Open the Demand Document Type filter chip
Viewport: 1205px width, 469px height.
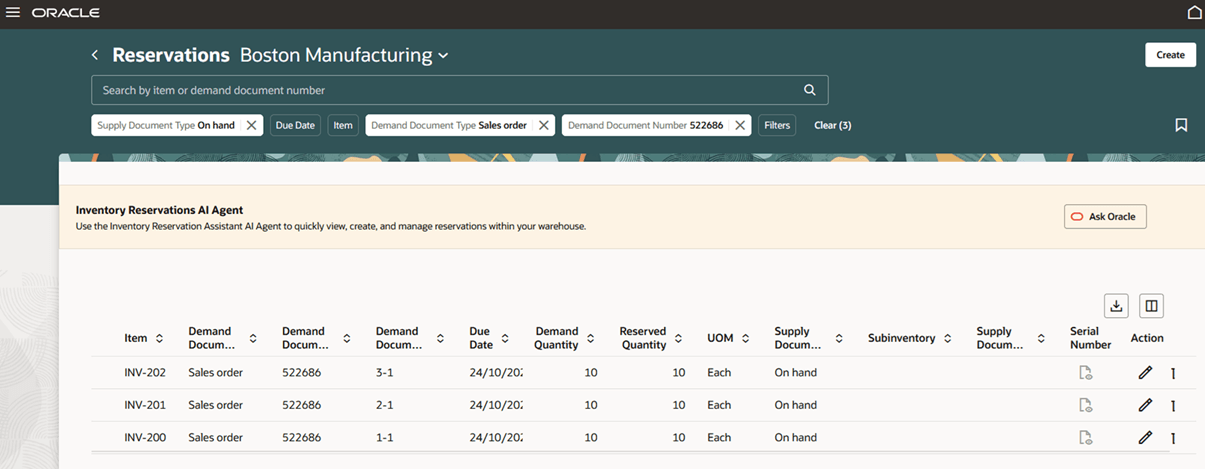click(x=449, y=125)
